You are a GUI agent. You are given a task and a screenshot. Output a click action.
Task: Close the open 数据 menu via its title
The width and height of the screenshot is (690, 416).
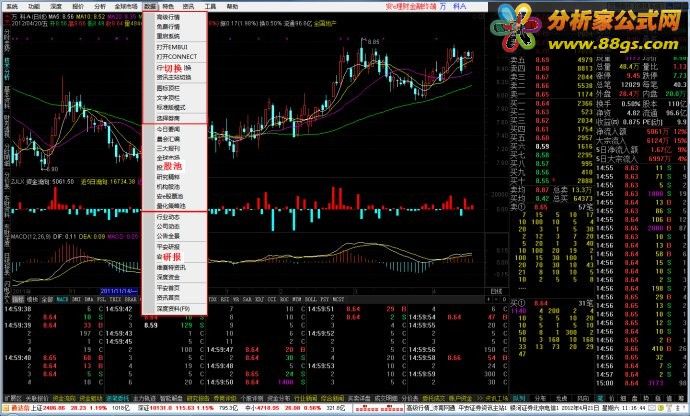[x=150, y=7]
